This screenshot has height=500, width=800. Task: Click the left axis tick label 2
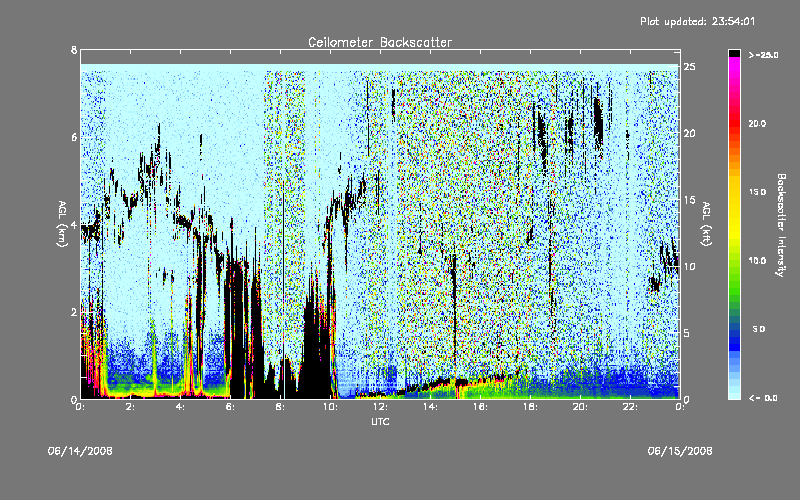click(x=74, y=312)
